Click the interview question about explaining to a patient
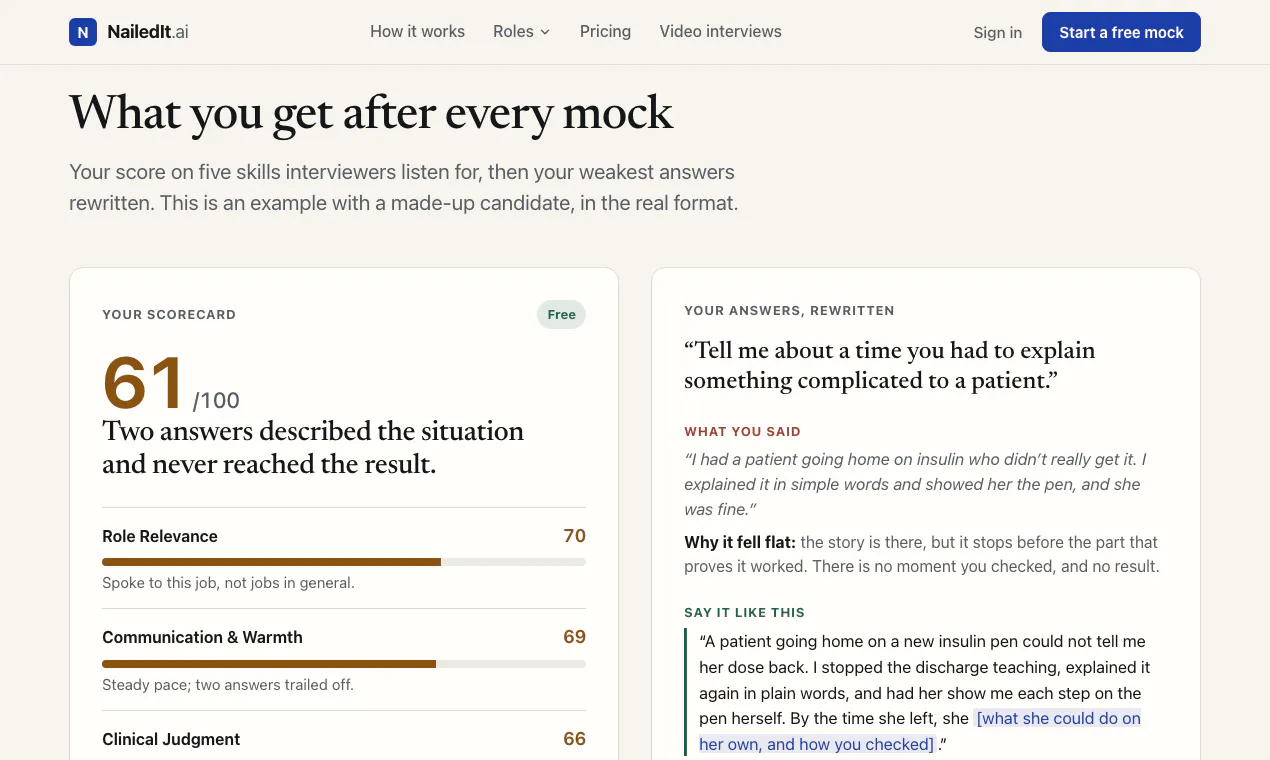The height and width of the screenshot is (760, 1270). point(889,365)
